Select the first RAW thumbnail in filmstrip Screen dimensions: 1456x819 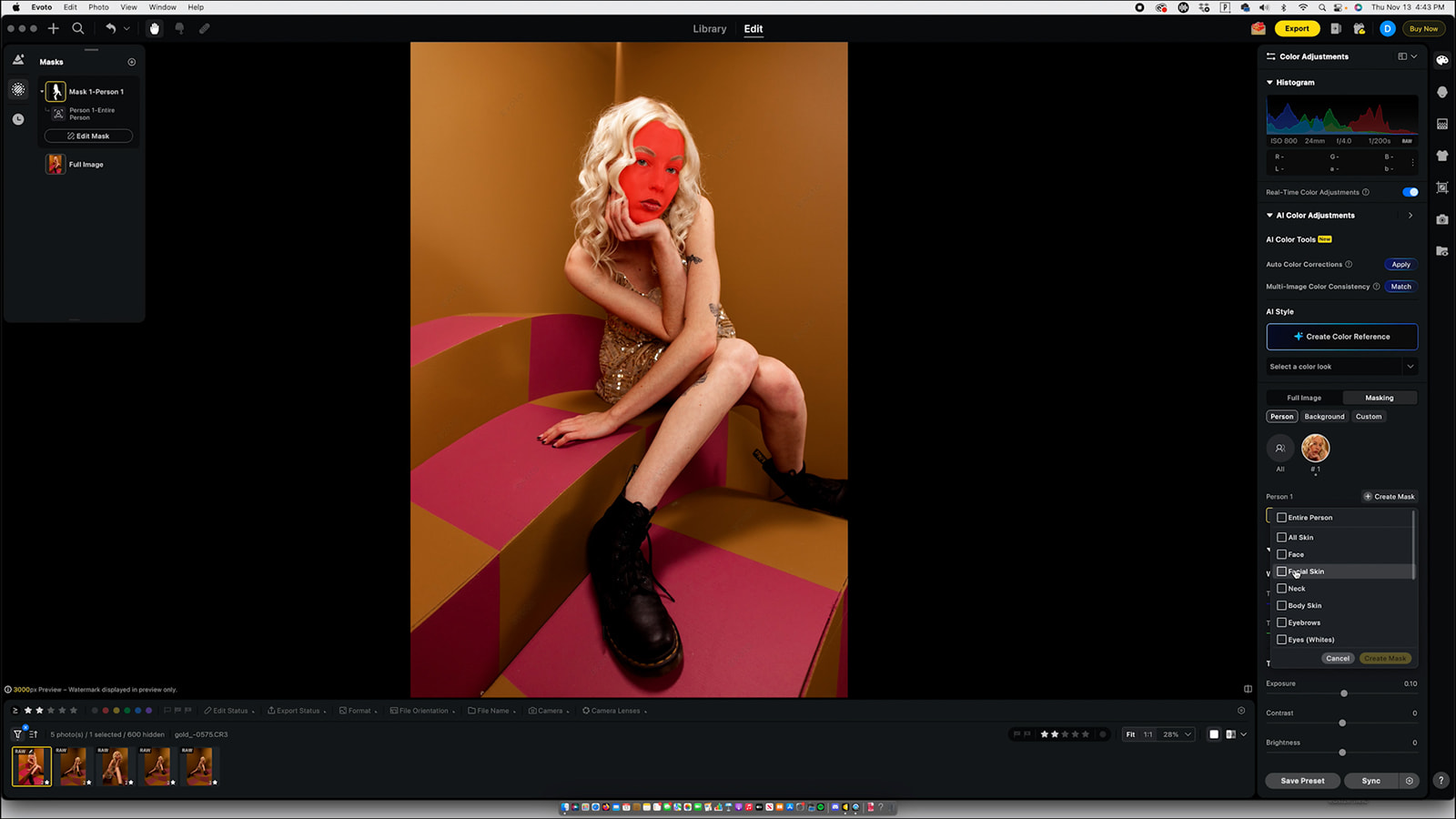(31, 766)
